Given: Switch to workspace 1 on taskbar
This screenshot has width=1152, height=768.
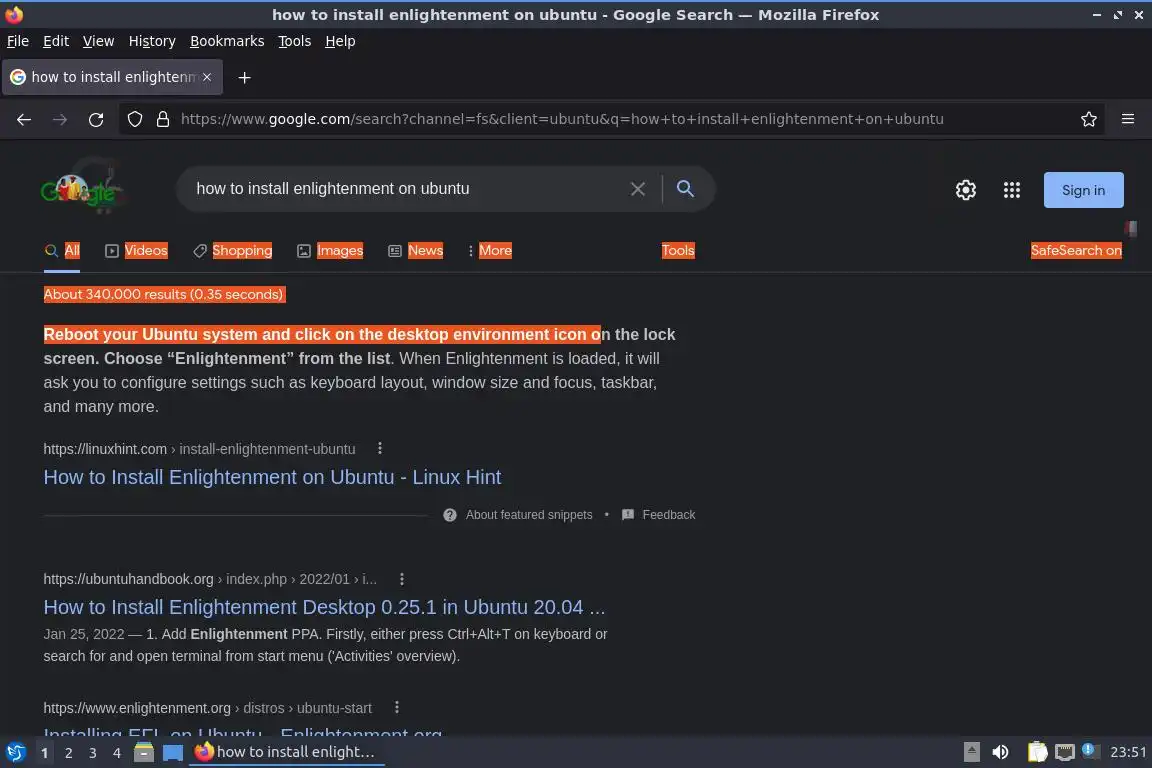Looking at the screenshot, I should point(45,753).
